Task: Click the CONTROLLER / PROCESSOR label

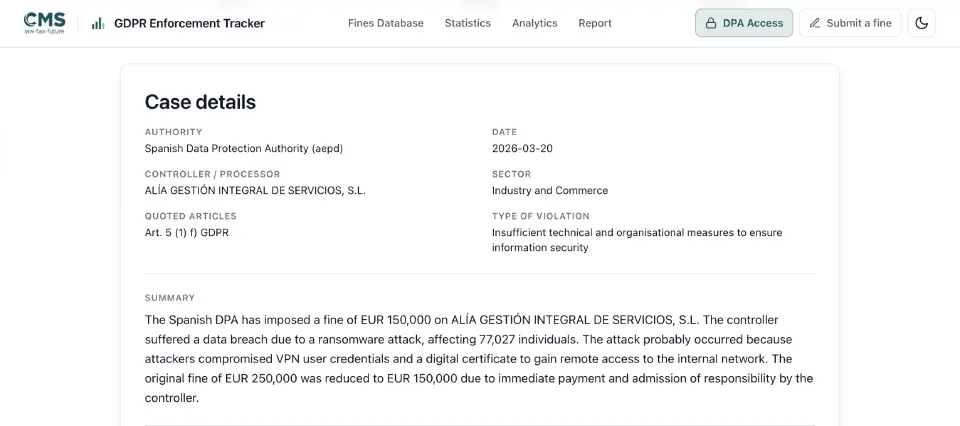Action: (x=212, y=174)
